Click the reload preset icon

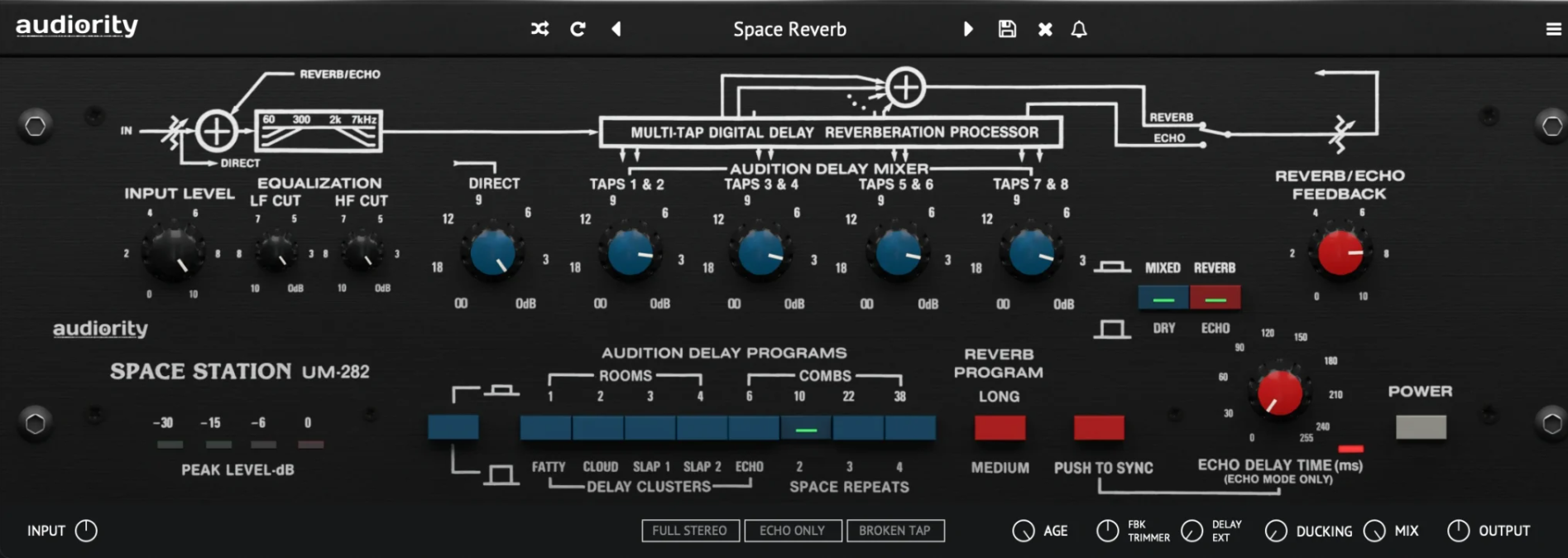coord(578,29)
